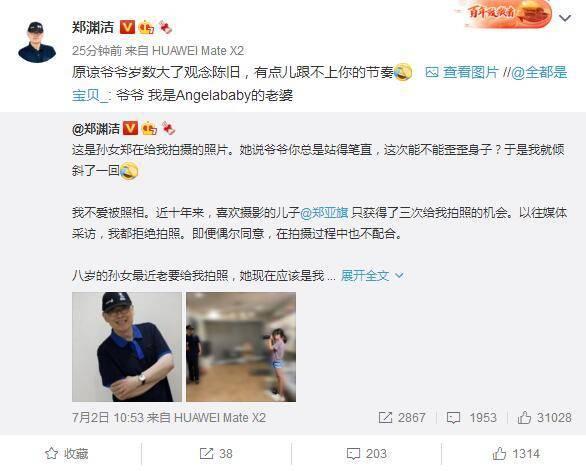Open the 查看图片 view-image link
The width and height of the screenshot is (586, 471).
(462, 72)
